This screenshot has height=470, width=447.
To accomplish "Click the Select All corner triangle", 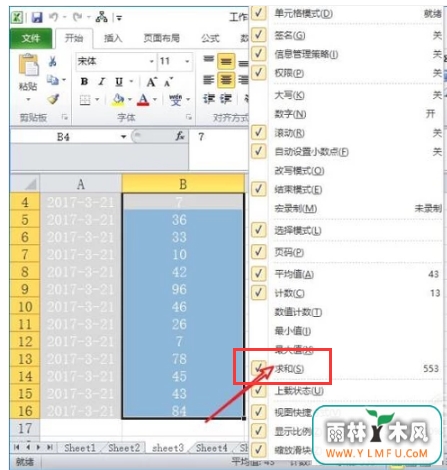I will pyautogui.click(x=31, y=183).
